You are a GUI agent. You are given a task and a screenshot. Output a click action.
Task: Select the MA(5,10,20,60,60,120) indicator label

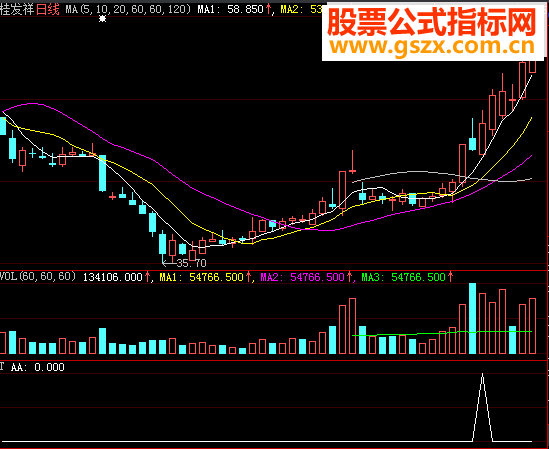[128, 9]
